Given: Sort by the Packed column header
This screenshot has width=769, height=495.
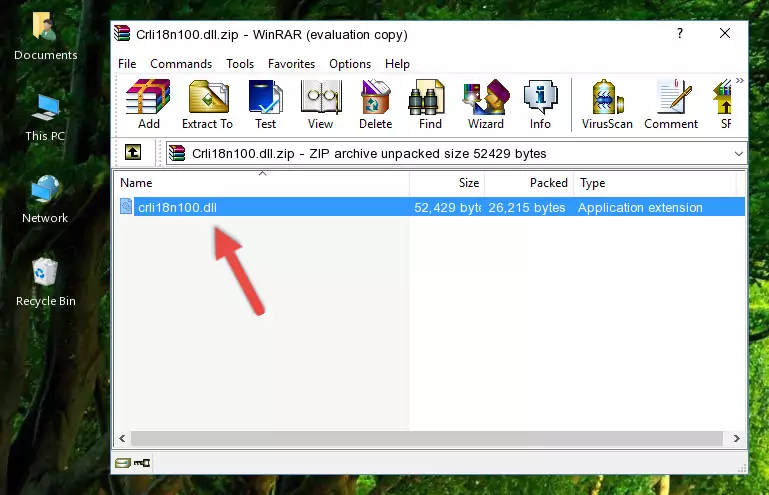Looking at the screenshot, I should (529, 182).
